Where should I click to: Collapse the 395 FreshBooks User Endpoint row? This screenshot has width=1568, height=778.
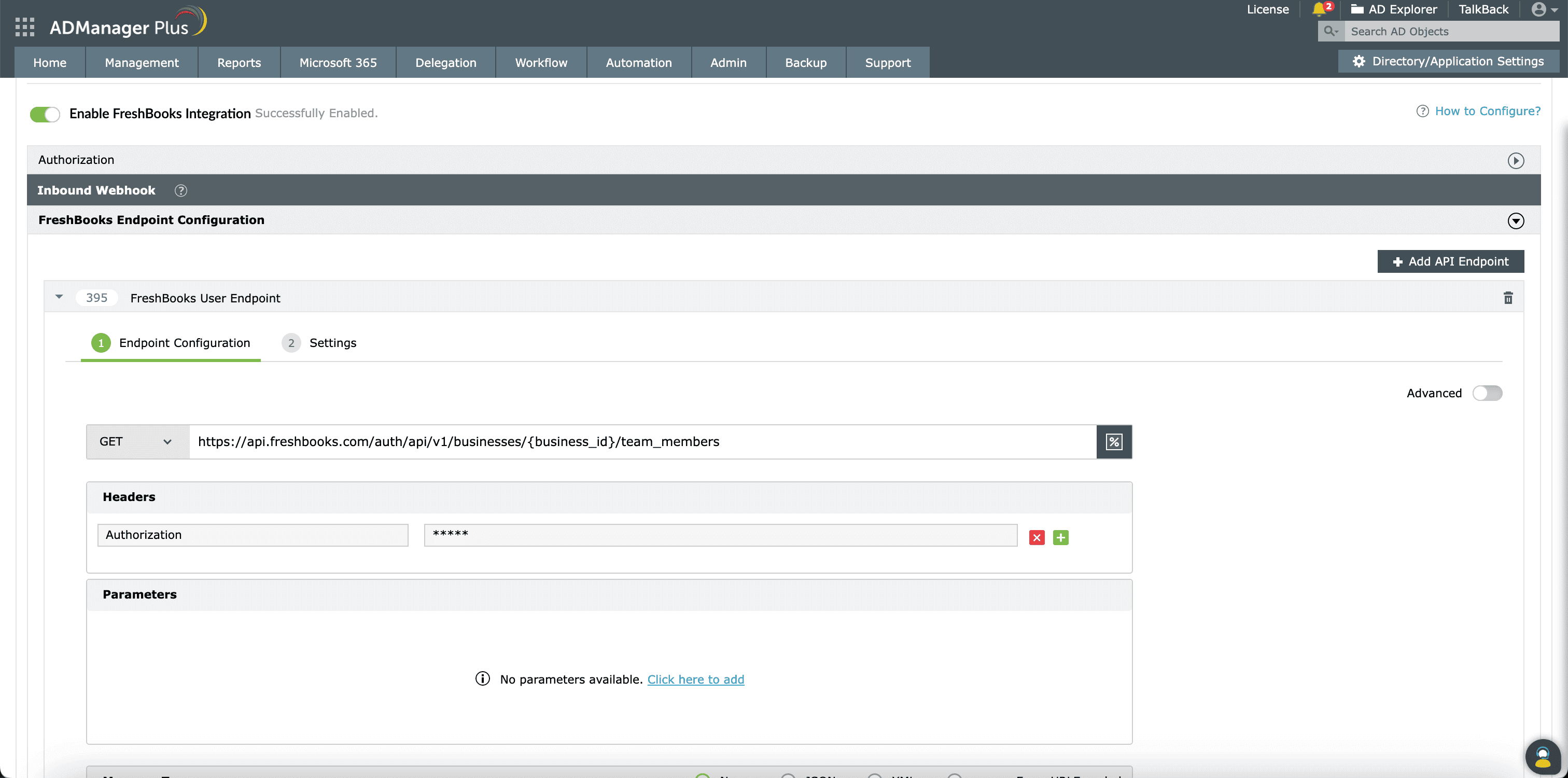click(x=59, y=297)
